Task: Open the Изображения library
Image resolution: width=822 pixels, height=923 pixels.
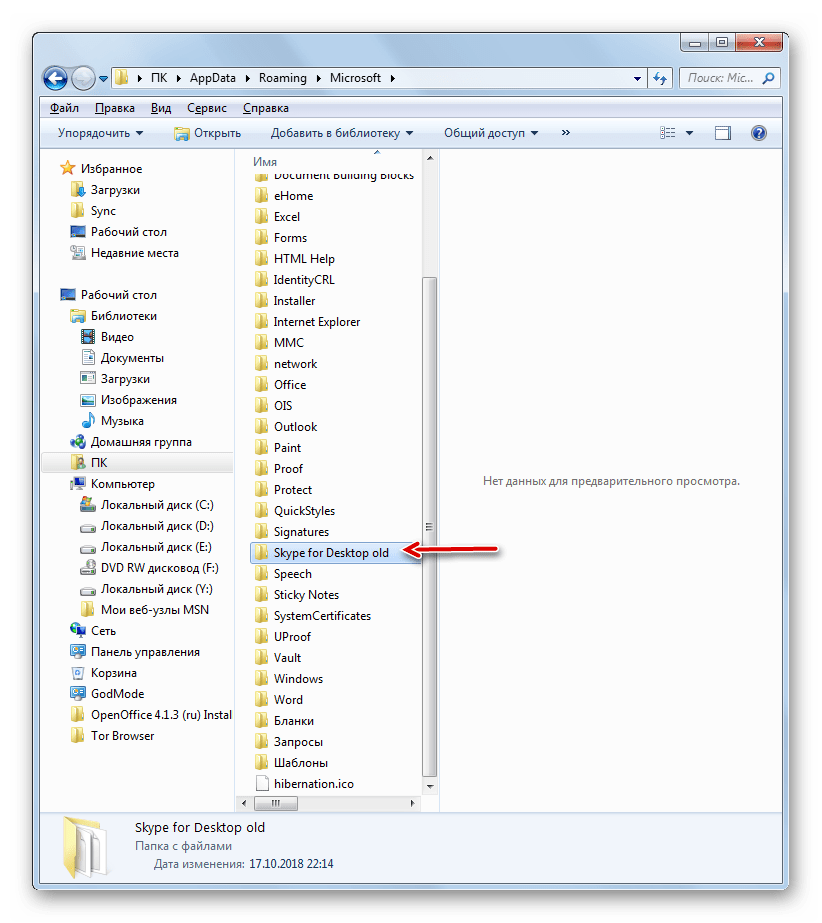Action: (128, 400)
